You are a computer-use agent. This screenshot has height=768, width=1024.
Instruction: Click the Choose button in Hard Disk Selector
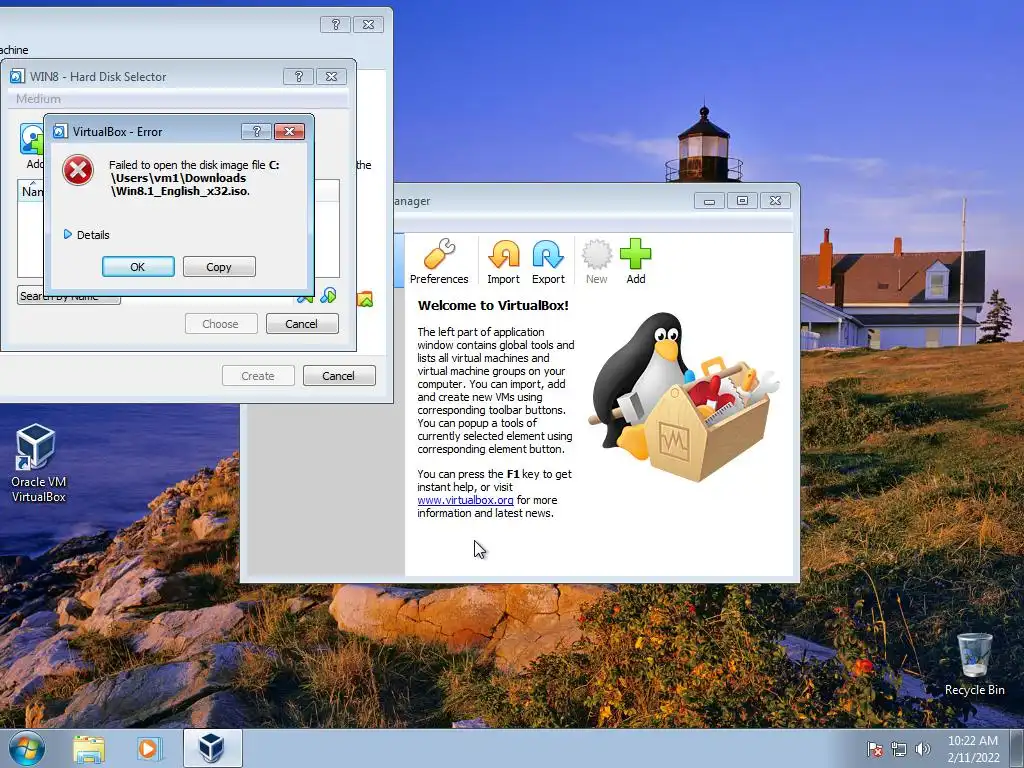(220, 324)
